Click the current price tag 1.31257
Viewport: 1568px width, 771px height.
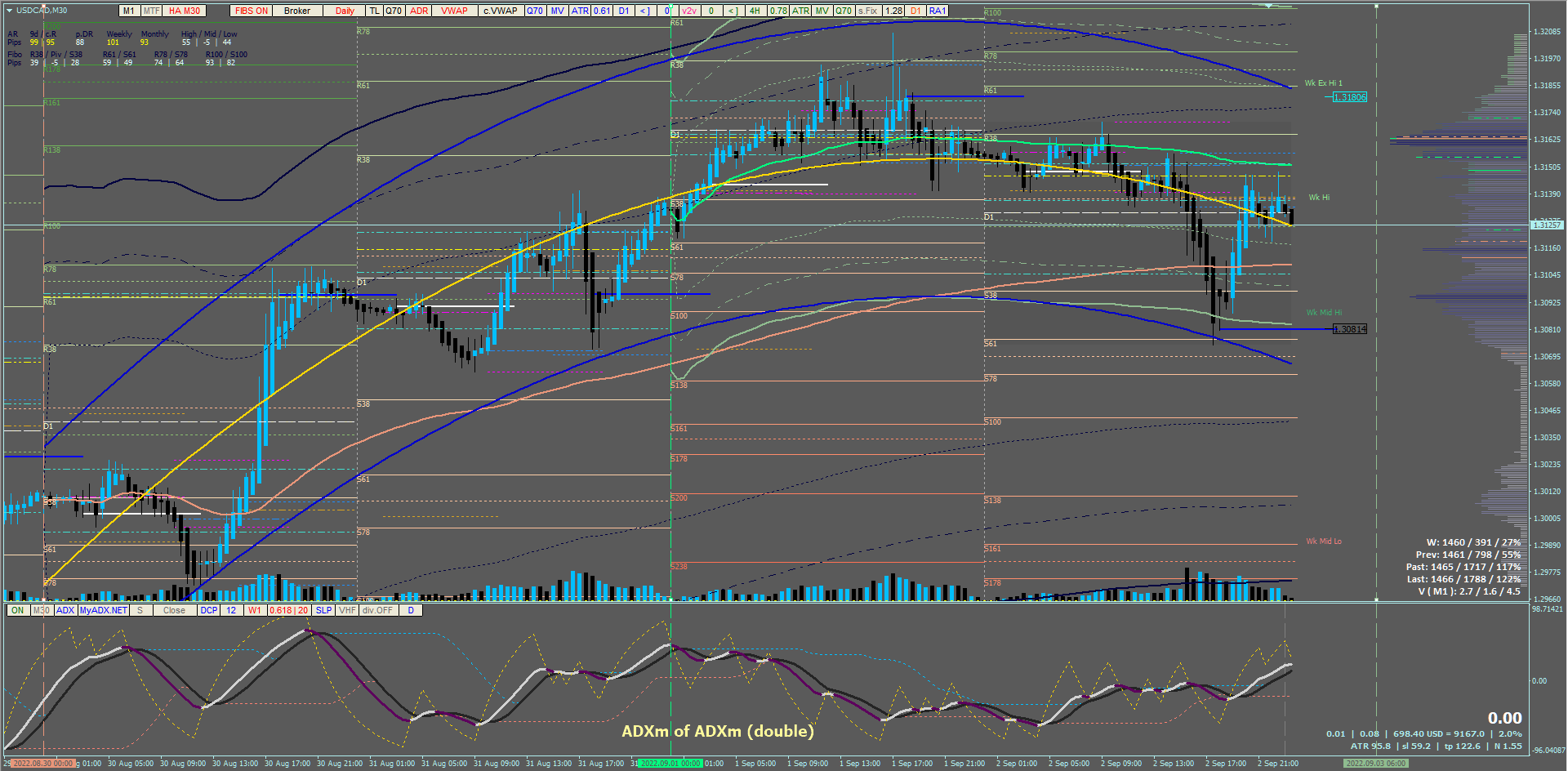1547,225
